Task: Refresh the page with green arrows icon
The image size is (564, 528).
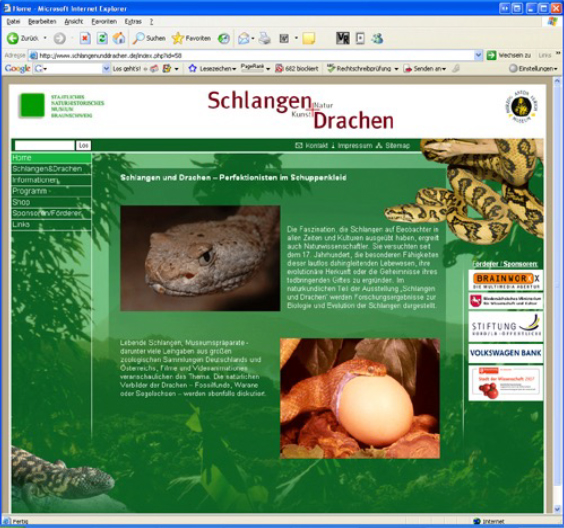Action: (102, 38)
